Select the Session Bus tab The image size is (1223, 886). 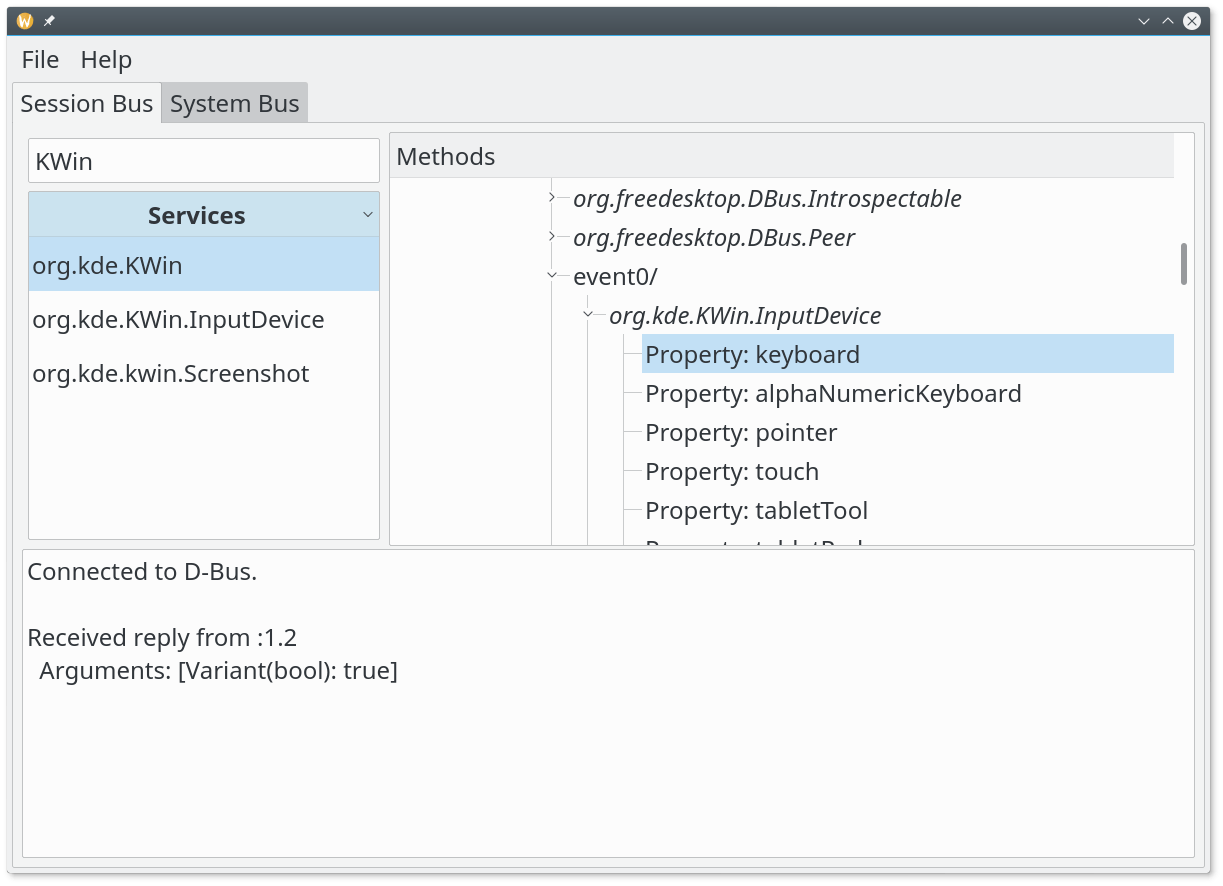[x=86, y=104]
